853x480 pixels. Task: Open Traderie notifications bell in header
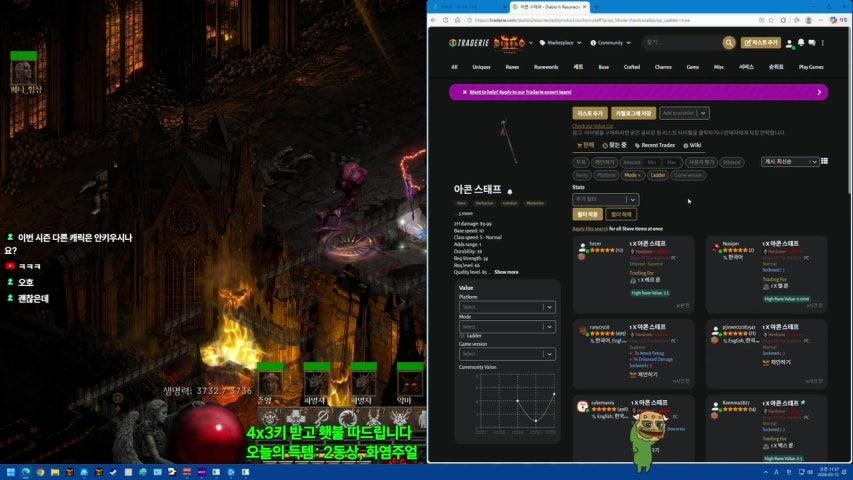pos(801,42)
